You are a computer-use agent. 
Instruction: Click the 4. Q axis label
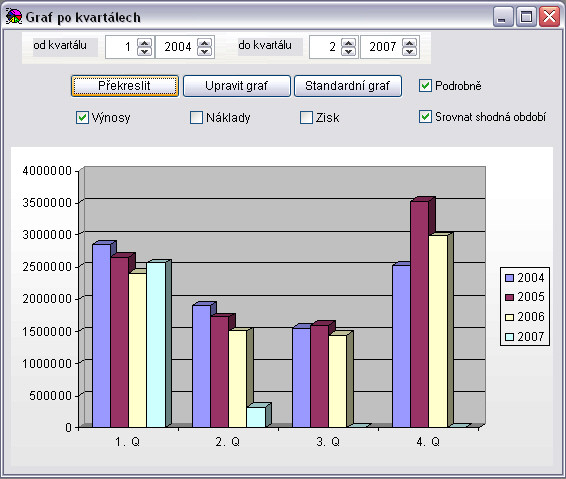(428, 441)
